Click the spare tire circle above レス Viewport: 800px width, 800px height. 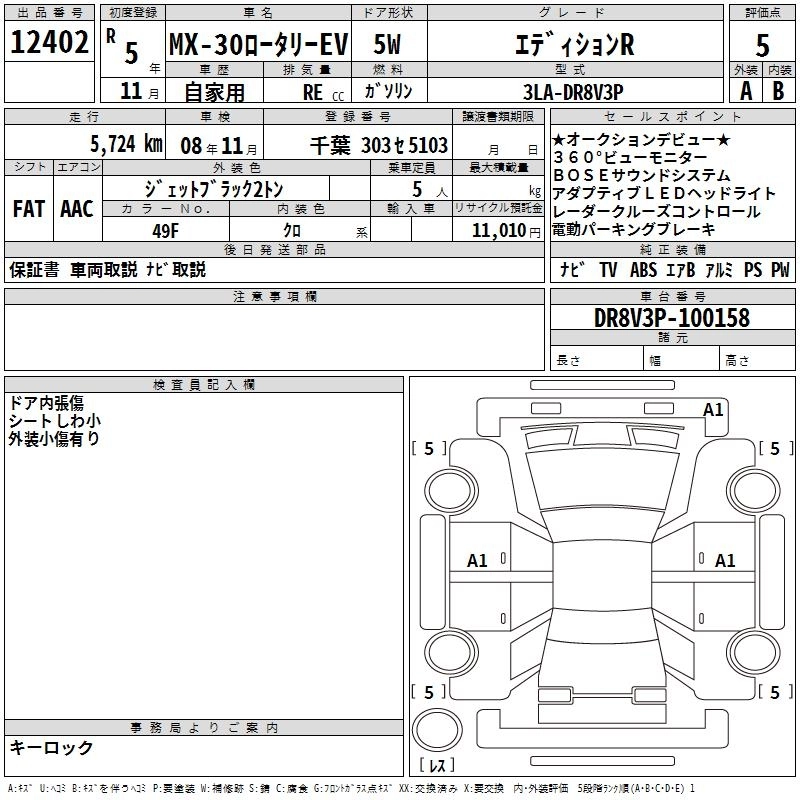(x=438, y=732)
